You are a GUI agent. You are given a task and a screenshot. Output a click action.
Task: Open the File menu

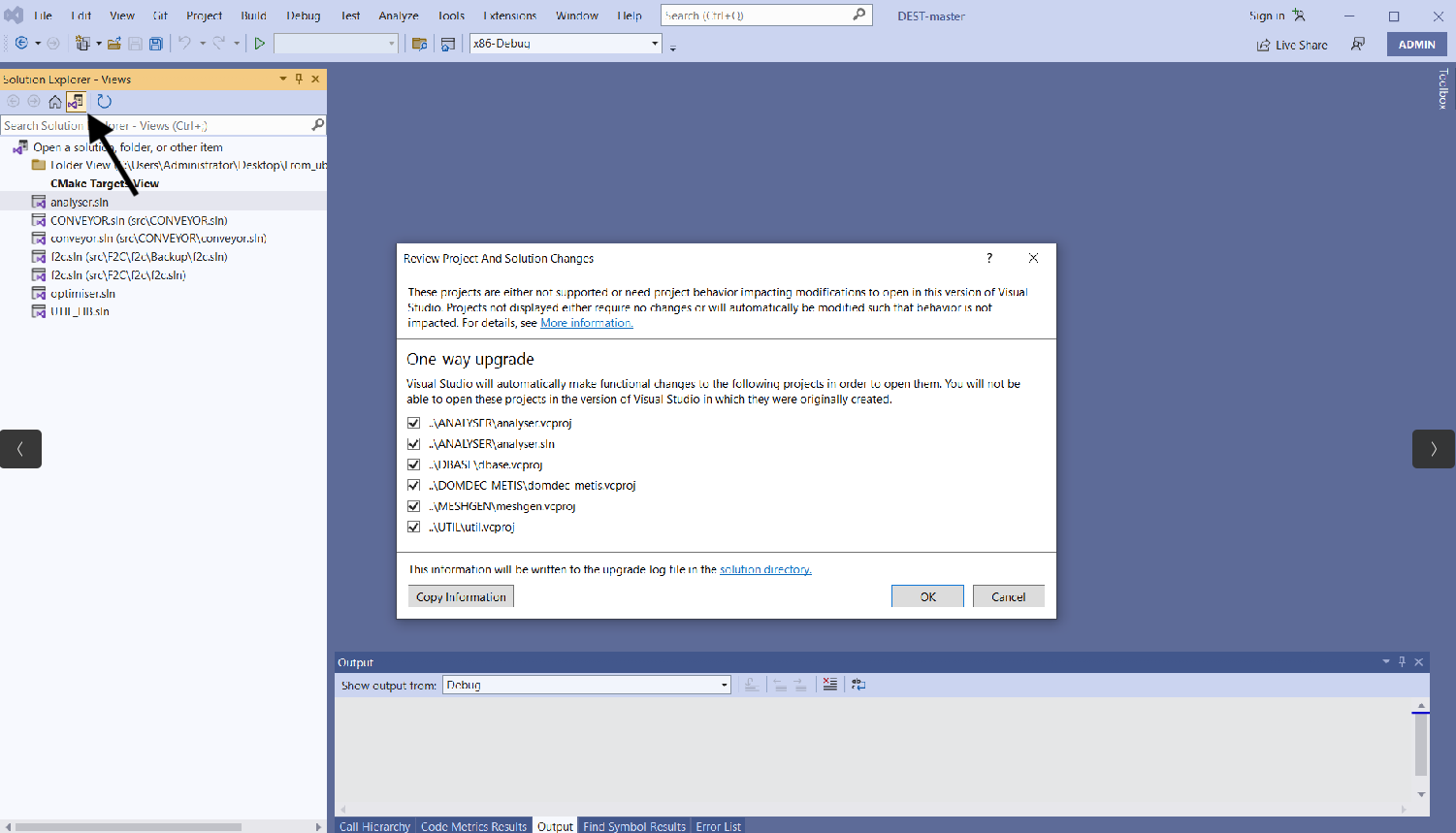(x=43, y=16)
